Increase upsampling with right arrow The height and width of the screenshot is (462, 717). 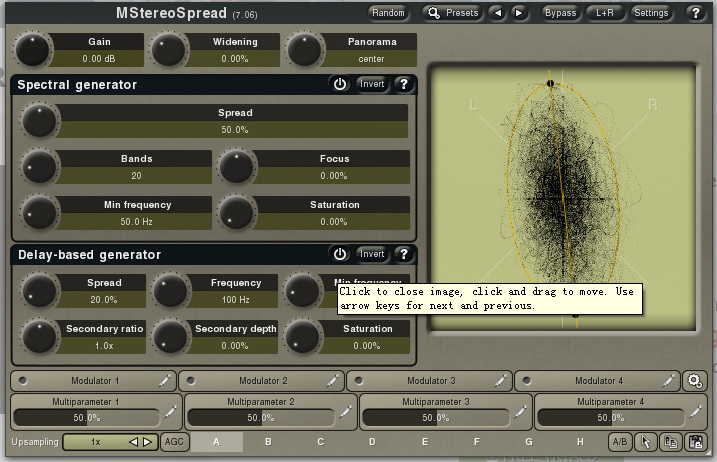147,442
